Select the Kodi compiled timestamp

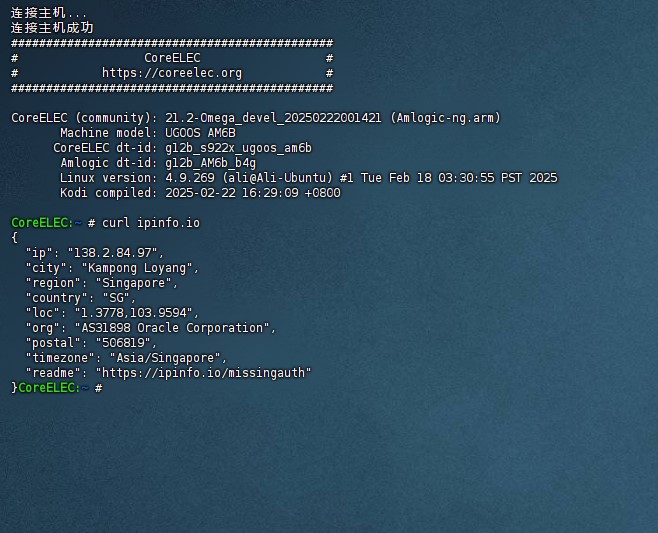(x=252, y=193)
